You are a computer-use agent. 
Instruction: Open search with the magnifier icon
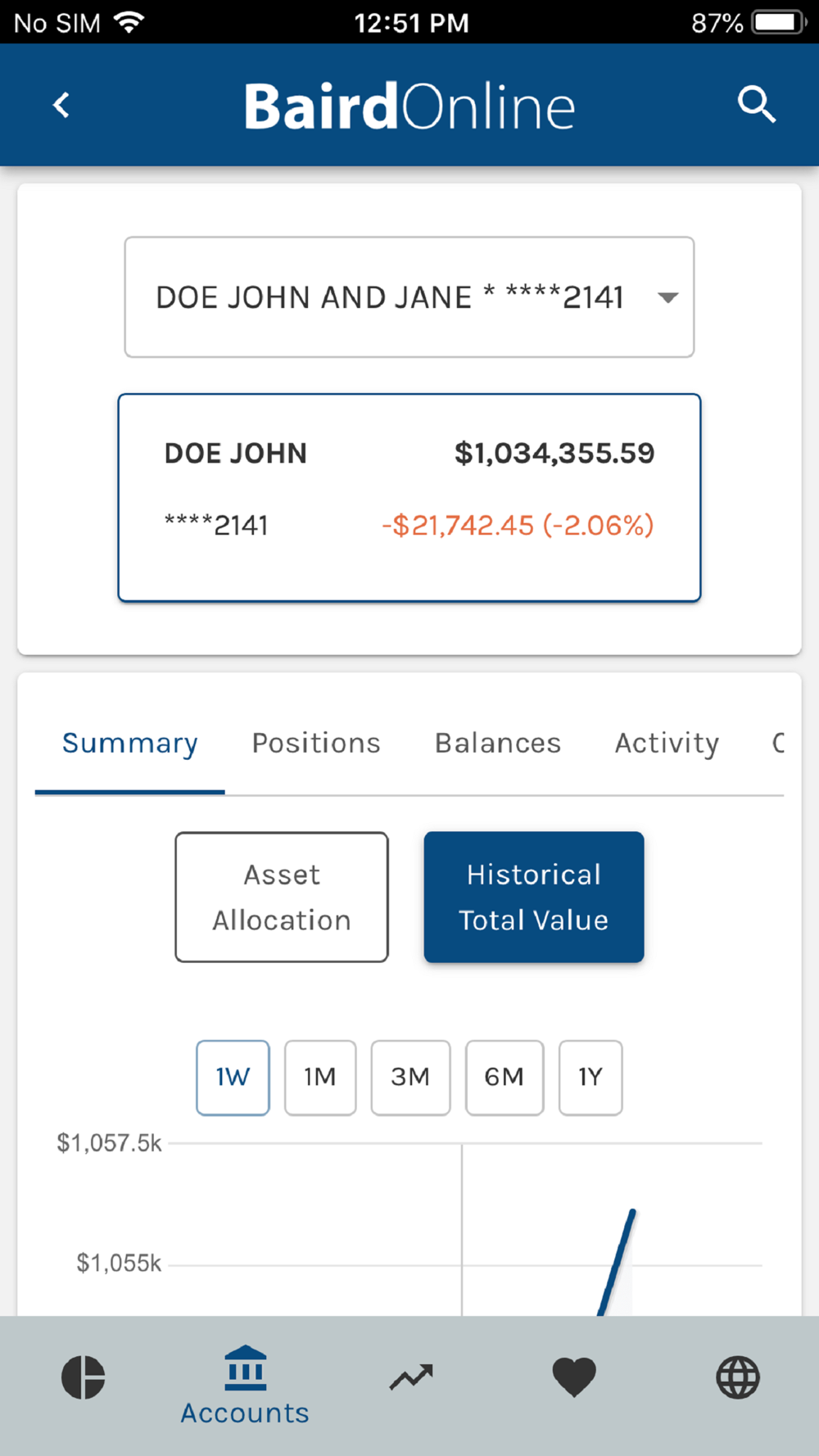(756, 106)
